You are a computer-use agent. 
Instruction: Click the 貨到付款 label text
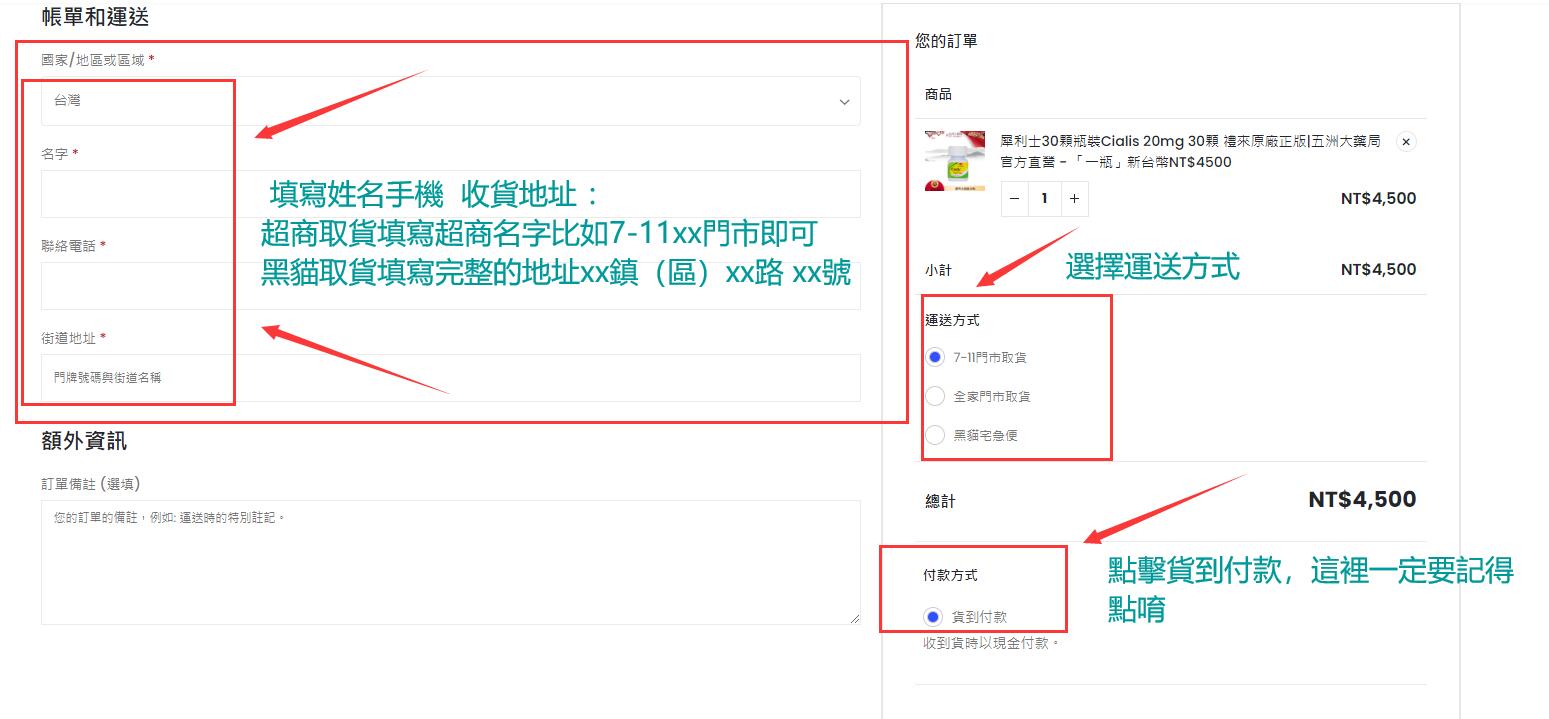tap(979, 617)
